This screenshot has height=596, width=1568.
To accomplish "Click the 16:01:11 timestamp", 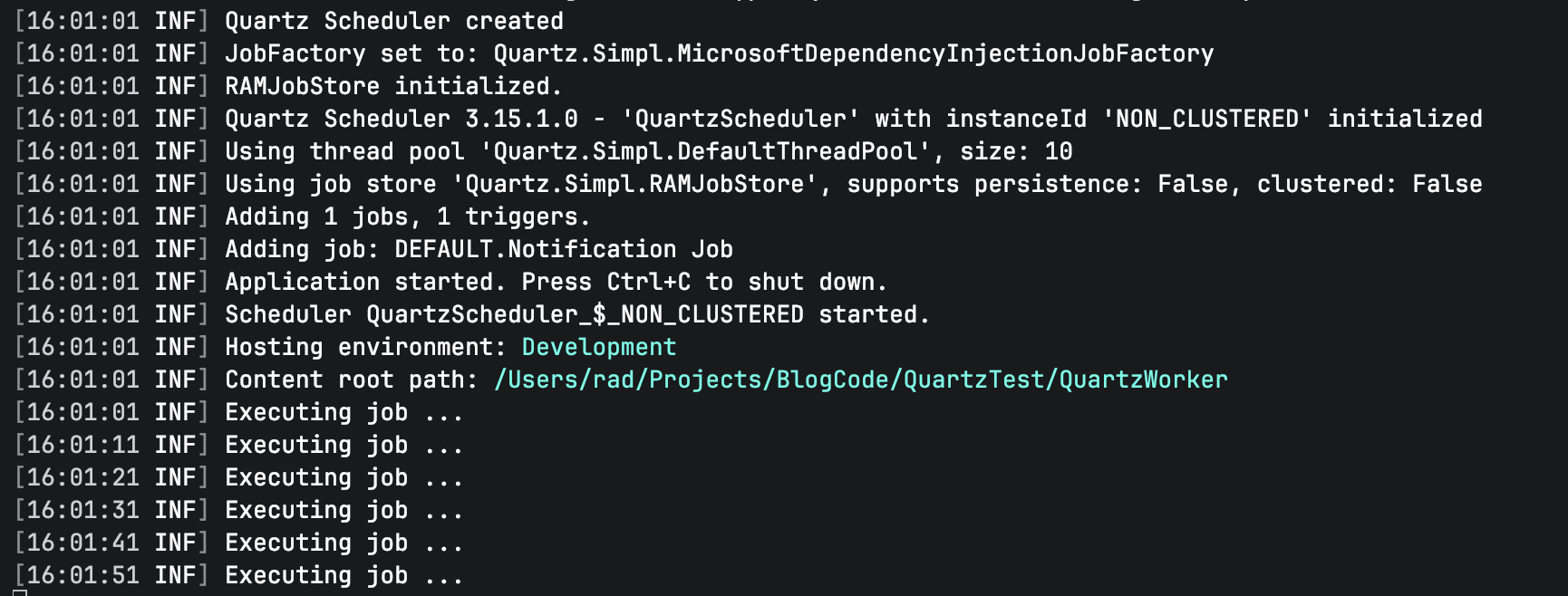I will [x=82, y=445].
